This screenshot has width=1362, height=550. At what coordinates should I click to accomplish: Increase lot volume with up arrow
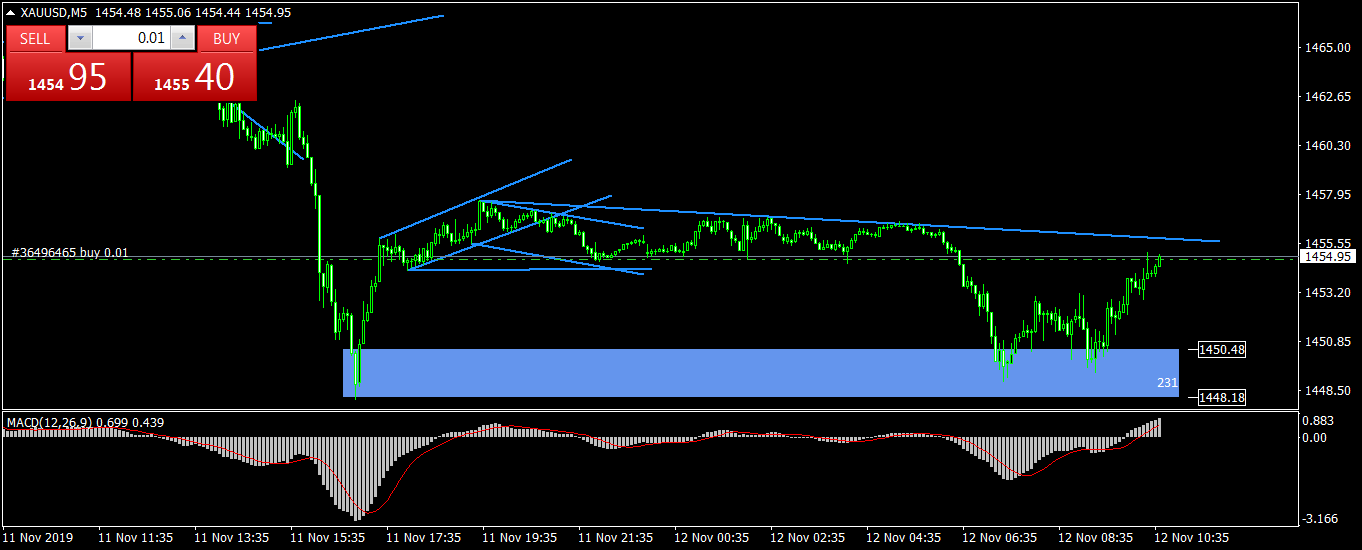tap(182, 39)
